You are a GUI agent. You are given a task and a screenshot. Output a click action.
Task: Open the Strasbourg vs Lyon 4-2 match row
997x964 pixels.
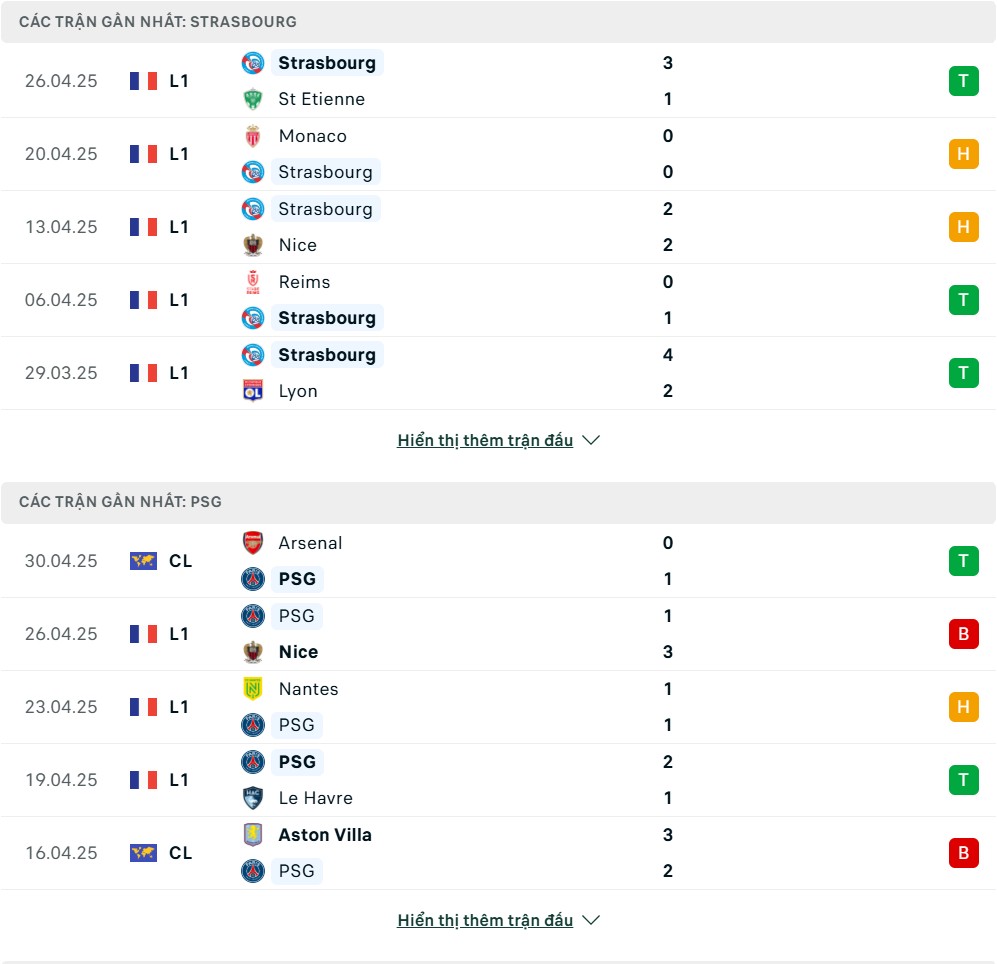point(498,373)
